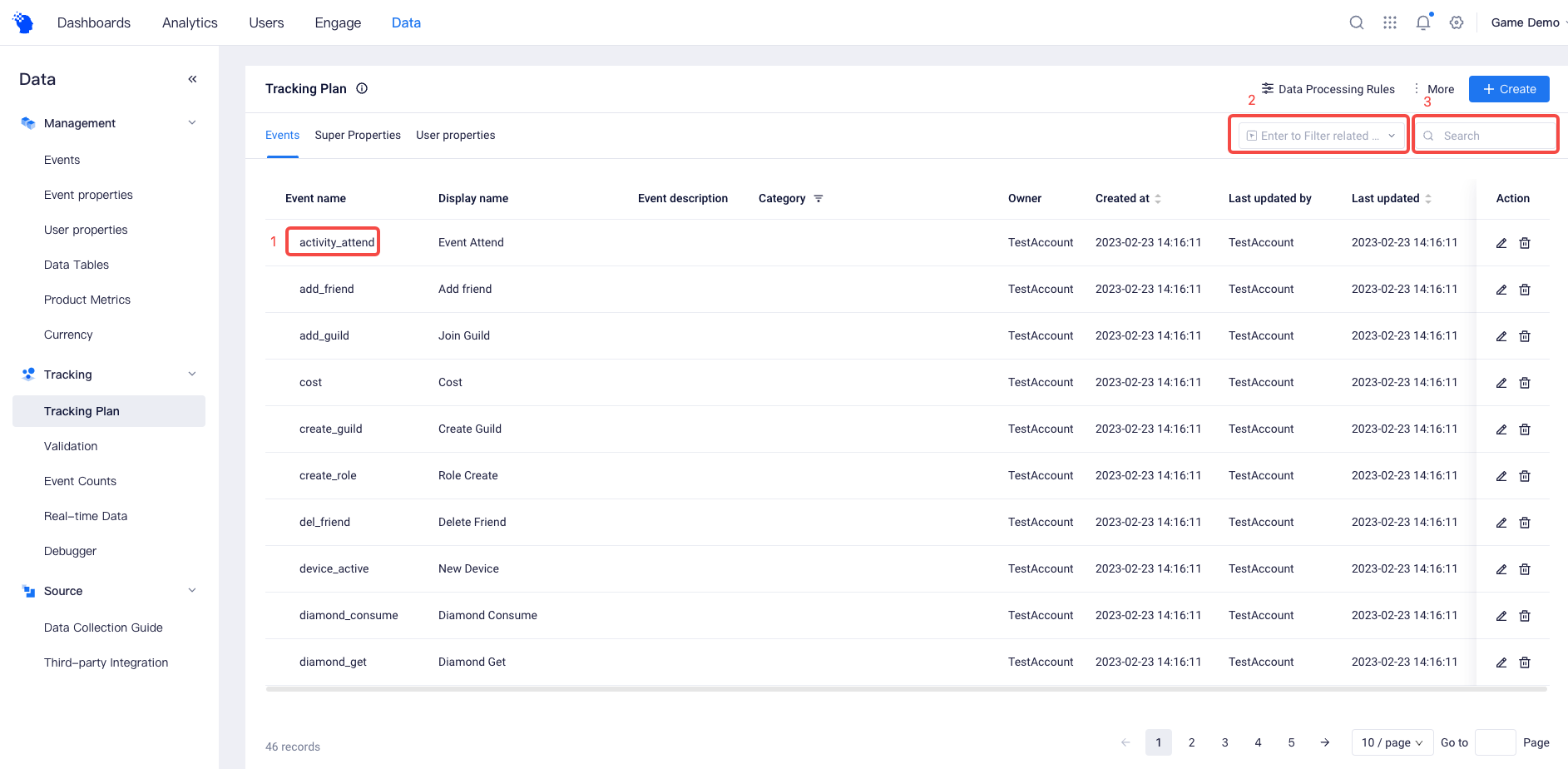
Task: Focus the Search input field
Action: point(1486,136)
